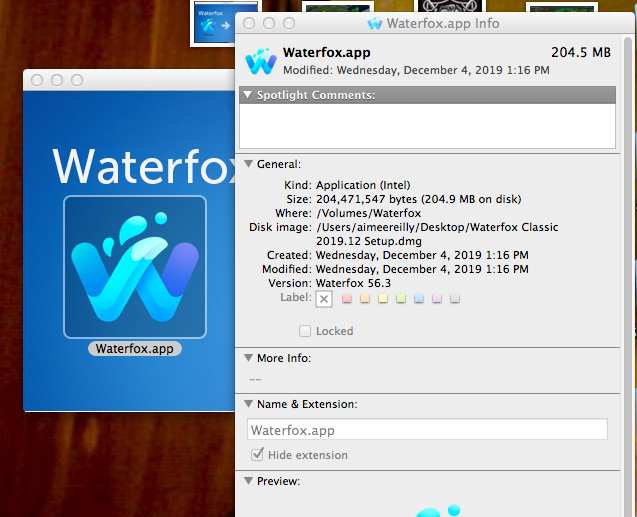This screenshot has width=637, height=517.
Task: Apply the blue label color
Action: (x=419, y=299)
